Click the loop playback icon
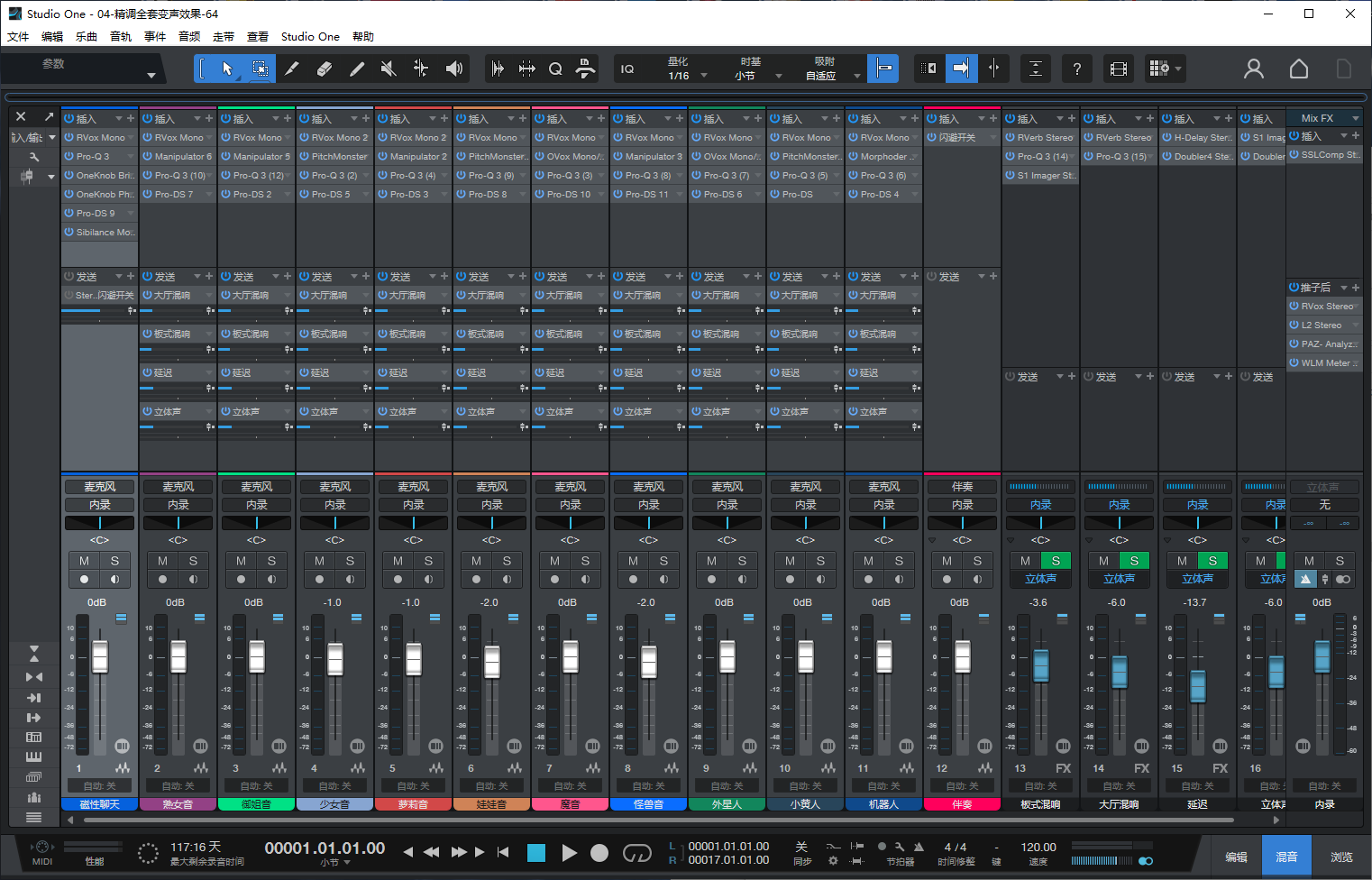This screenshot has height=880, width=1372. pyautogui.click(x=636, y=852)
